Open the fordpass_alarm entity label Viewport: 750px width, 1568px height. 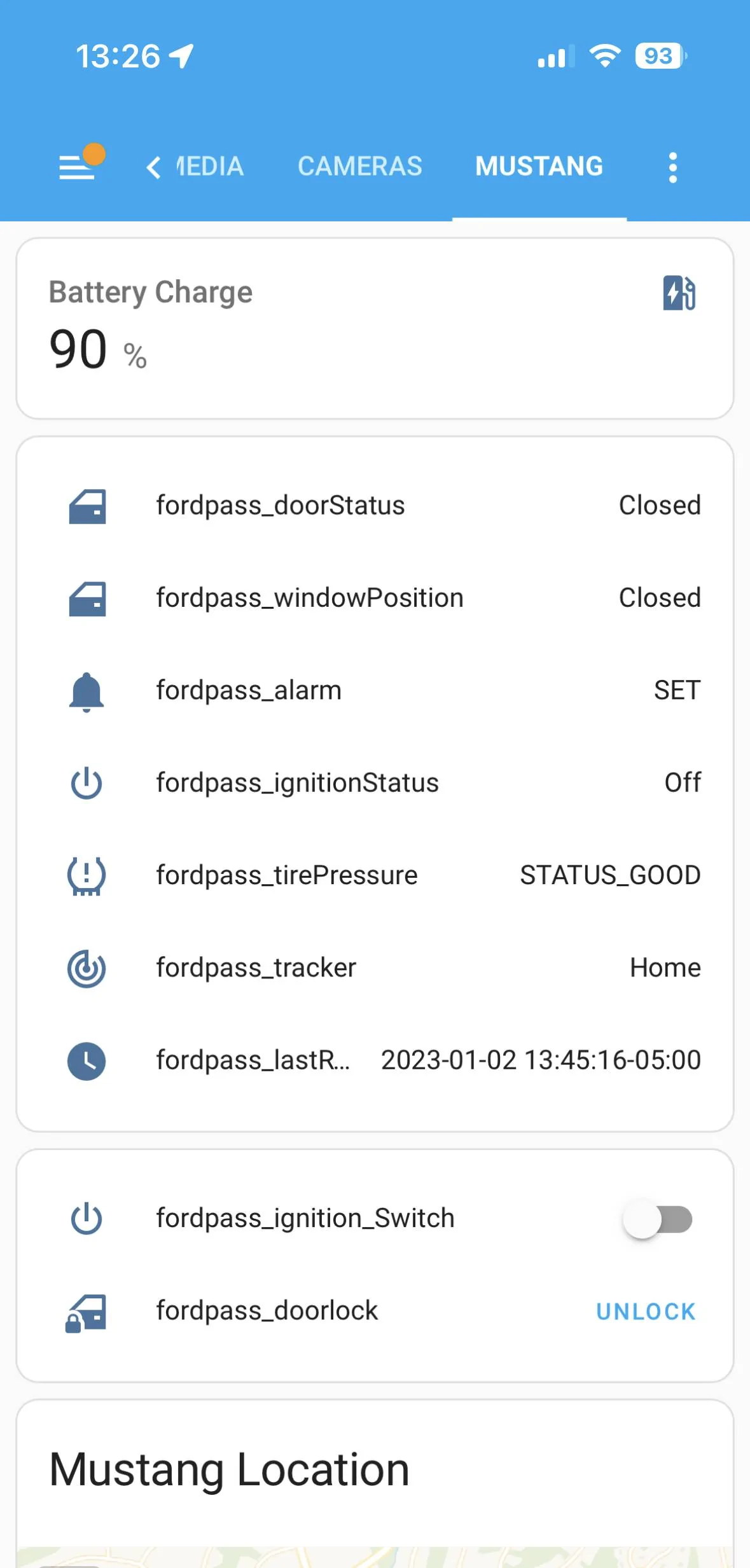[249, 691]
